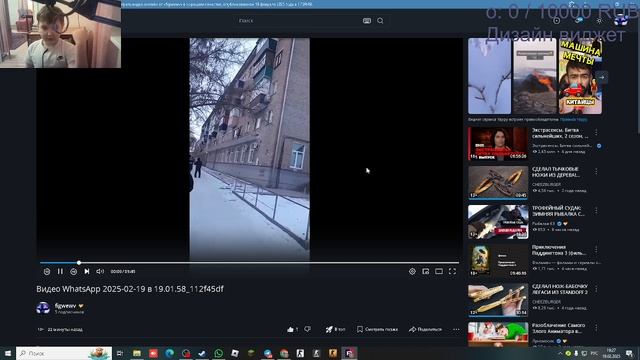
Task: Open the Windows Start menu
Action: 8,353
